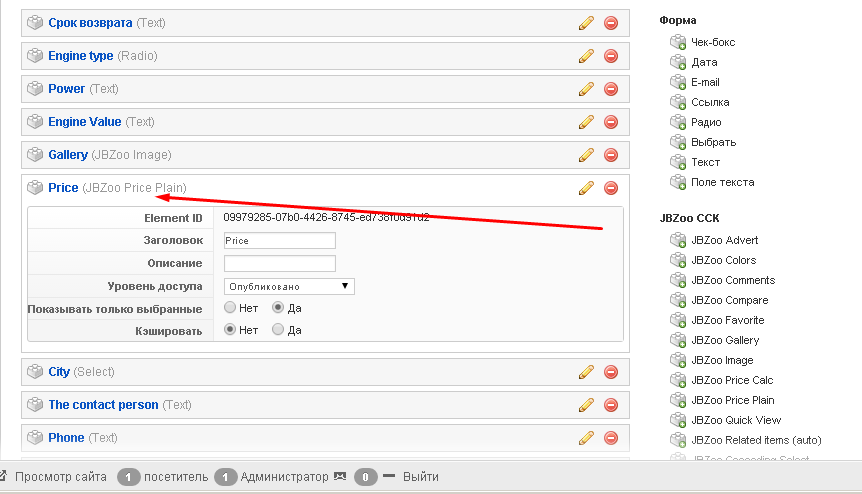
Task: Delete the Phone element
Action: (x=611, y=438)
